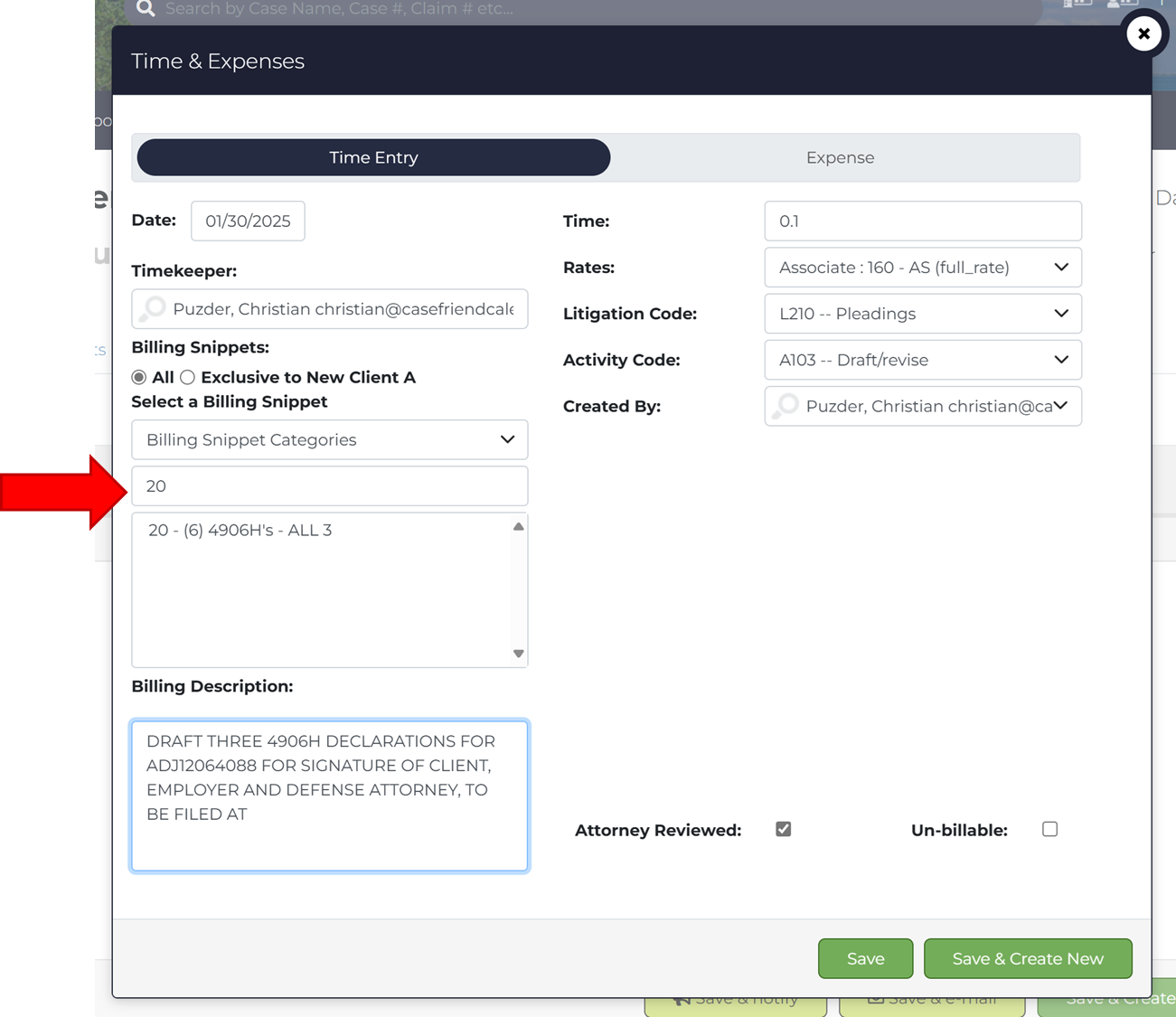The height and width of the screenshot is (1017, 1176).
Task: Switch to the Expense tab
Action: click(x=840, y=157)
